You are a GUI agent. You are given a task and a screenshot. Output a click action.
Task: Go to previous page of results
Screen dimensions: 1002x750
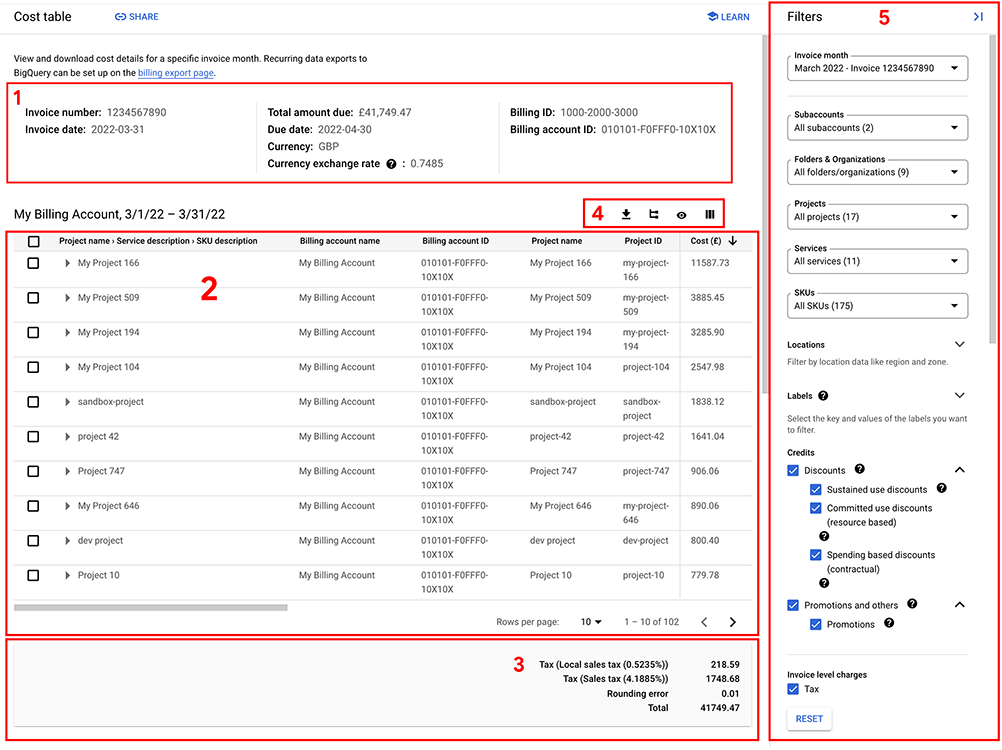tap(704, 622)
